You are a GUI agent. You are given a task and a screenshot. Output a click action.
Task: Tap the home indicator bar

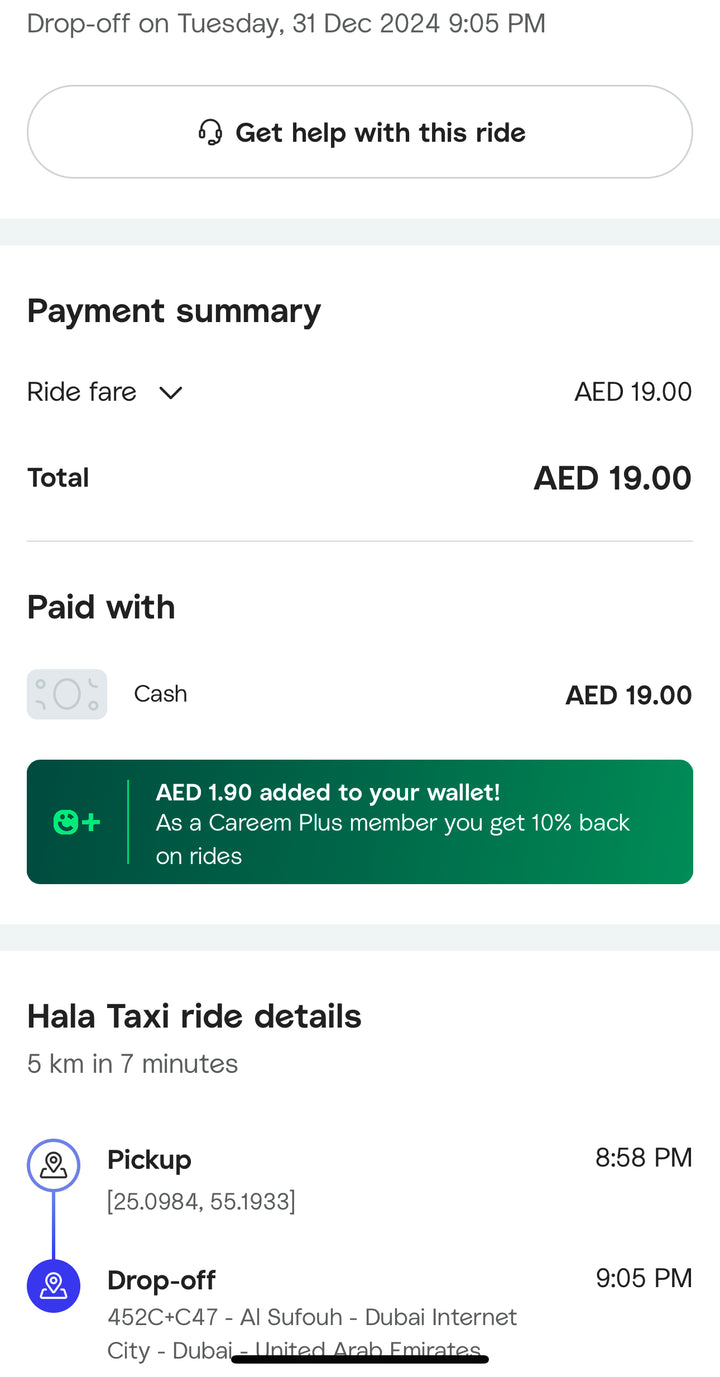pyautogui.click(x=360, y=1359)
